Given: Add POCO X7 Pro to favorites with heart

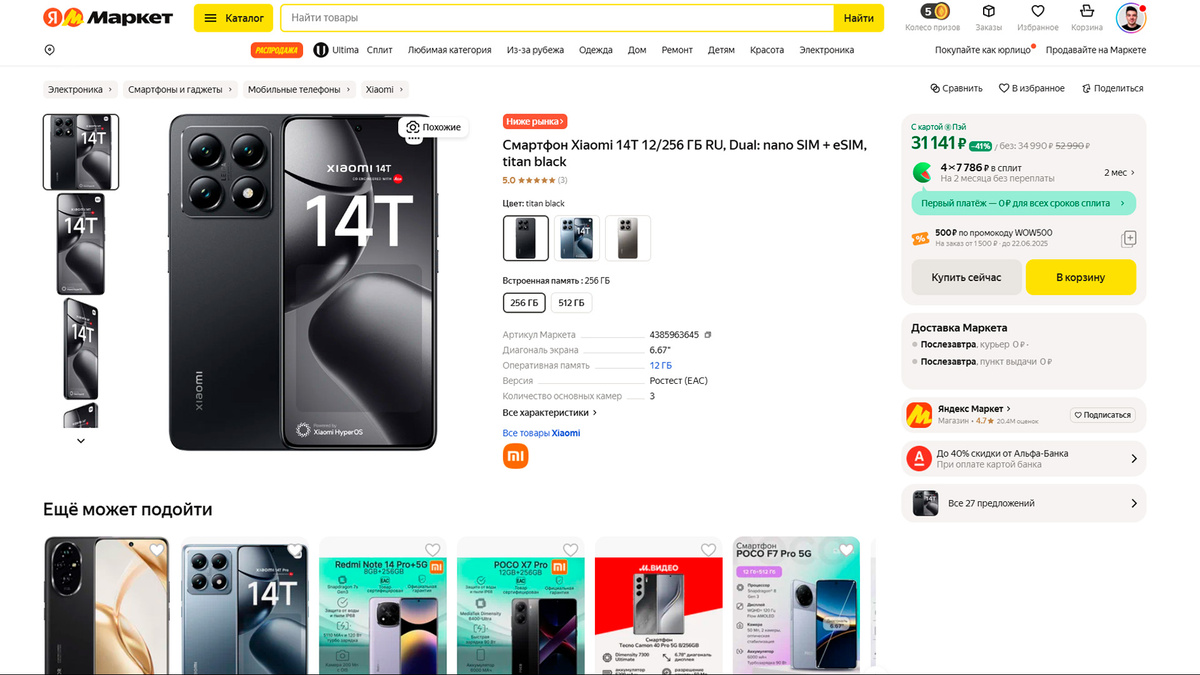Looking at the screenshot, I should (x=570, y=549).
